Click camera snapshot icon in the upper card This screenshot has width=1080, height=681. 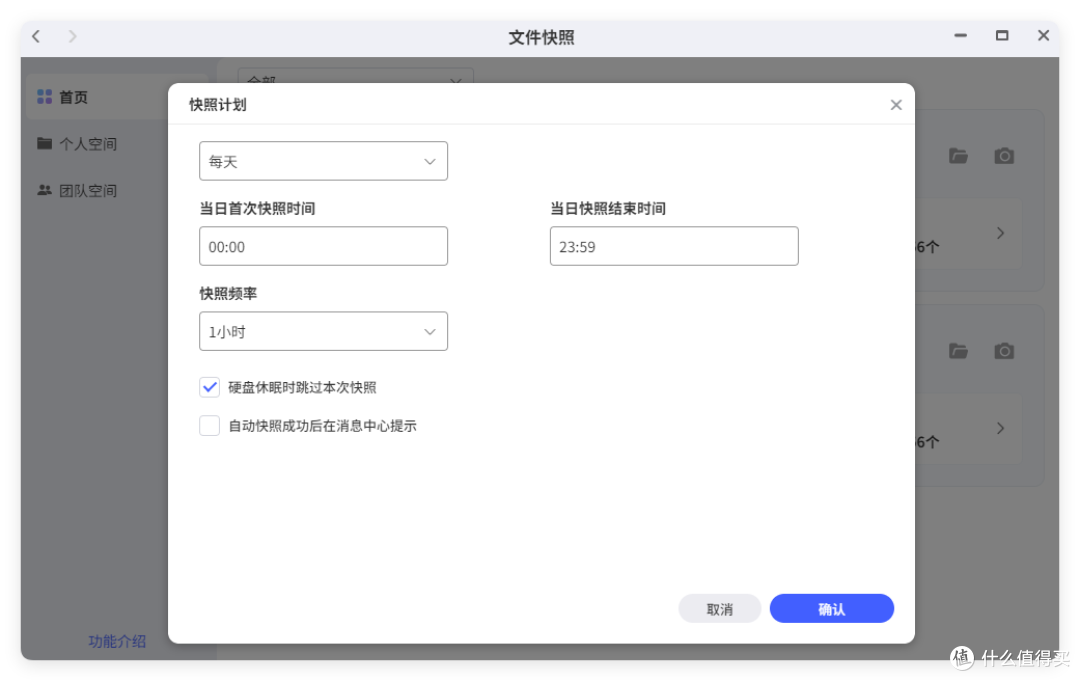tap(1004, 156)
